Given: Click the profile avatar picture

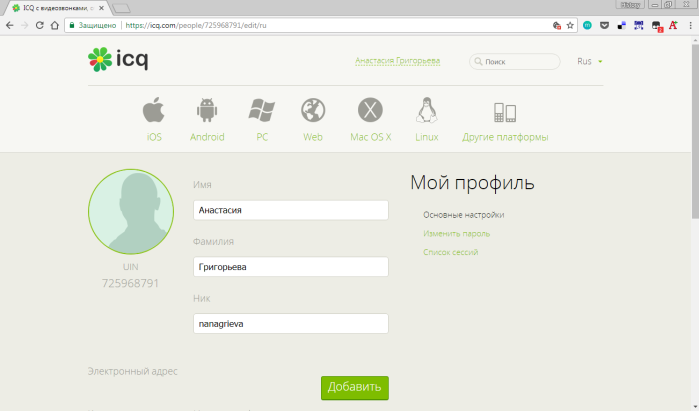Looking at the screenshot, I should [131, 212].
